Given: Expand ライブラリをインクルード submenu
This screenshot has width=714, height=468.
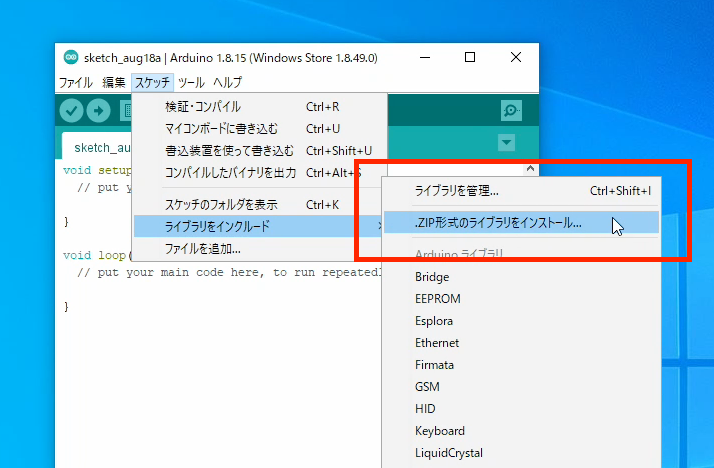Looking at the screenshot, I should (x=259, y=226).
